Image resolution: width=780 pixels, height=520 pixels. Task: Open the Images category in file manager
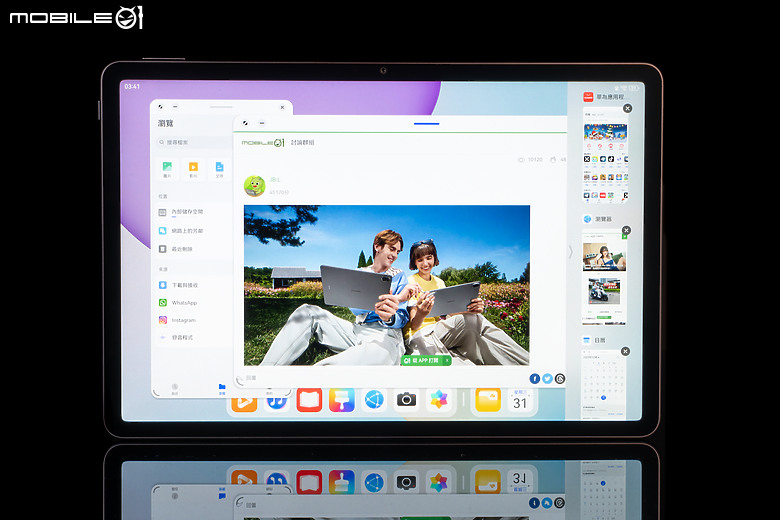pos(167,169)
